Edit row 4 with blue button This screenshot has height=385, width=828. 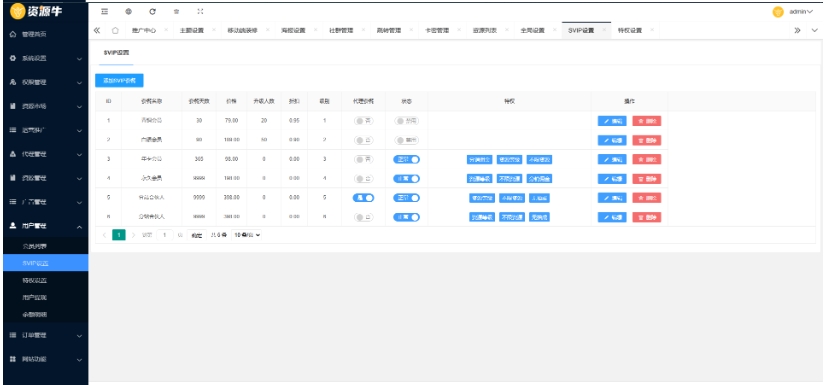(x=612, y=179)
